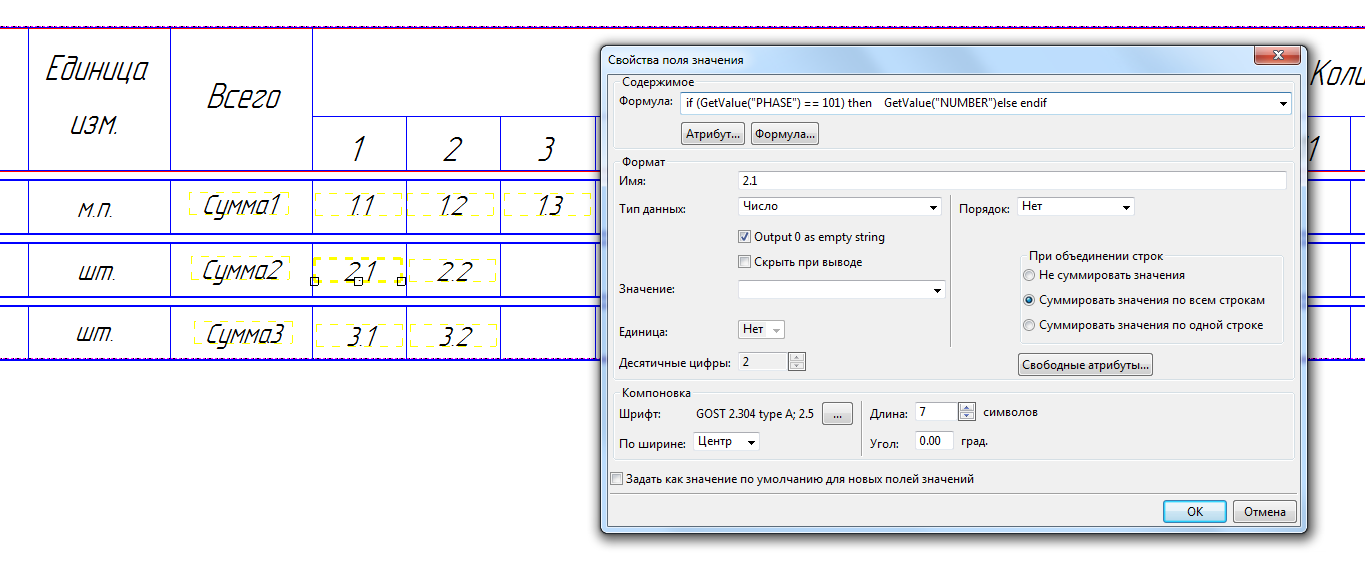
Task: Open the font chooser ellipsis button
Action: click(x=837, y=413)
